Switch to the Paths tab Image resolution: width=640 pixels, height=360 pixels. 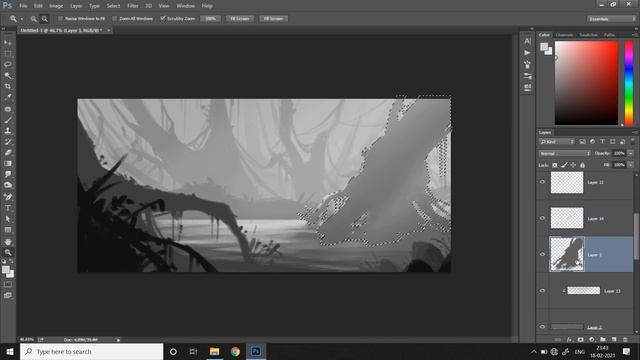[609, 35]
